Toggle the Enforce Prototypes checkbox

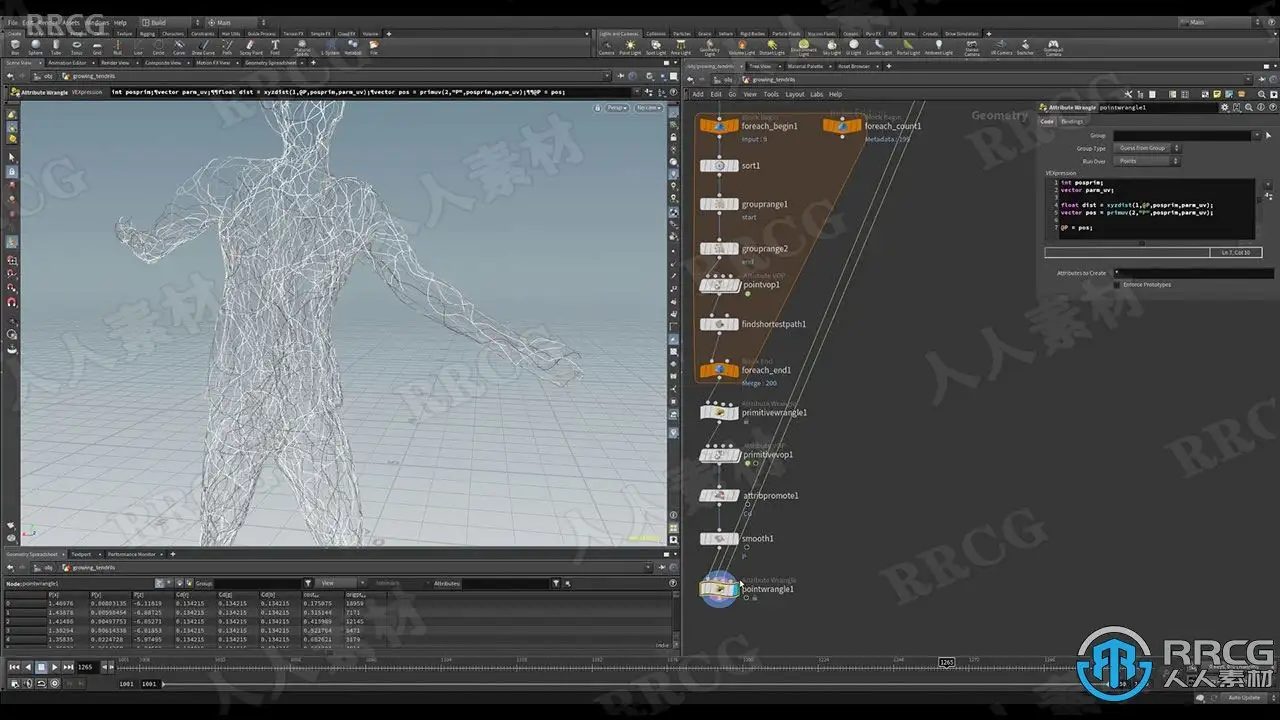tap(1117, 285)
